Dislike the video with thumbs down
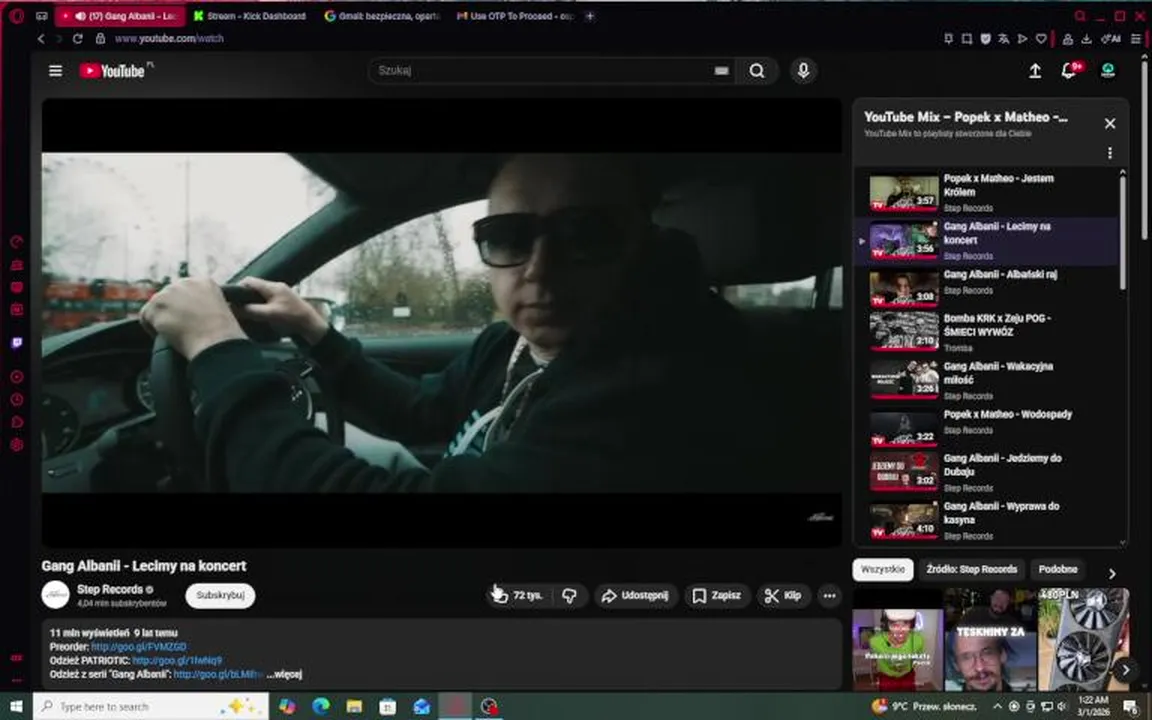Screen dimensions: 1152x720 pos(570,595)
